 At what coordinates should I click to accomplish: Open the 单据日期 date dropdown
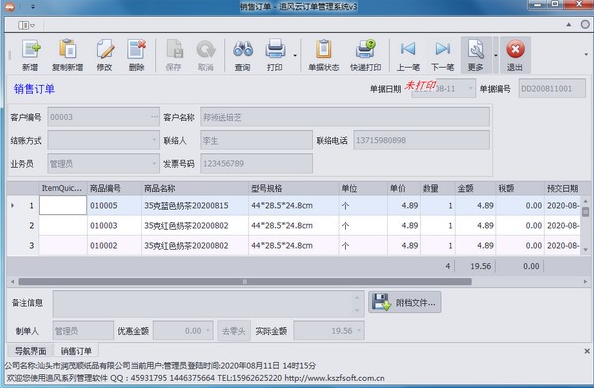471,88
